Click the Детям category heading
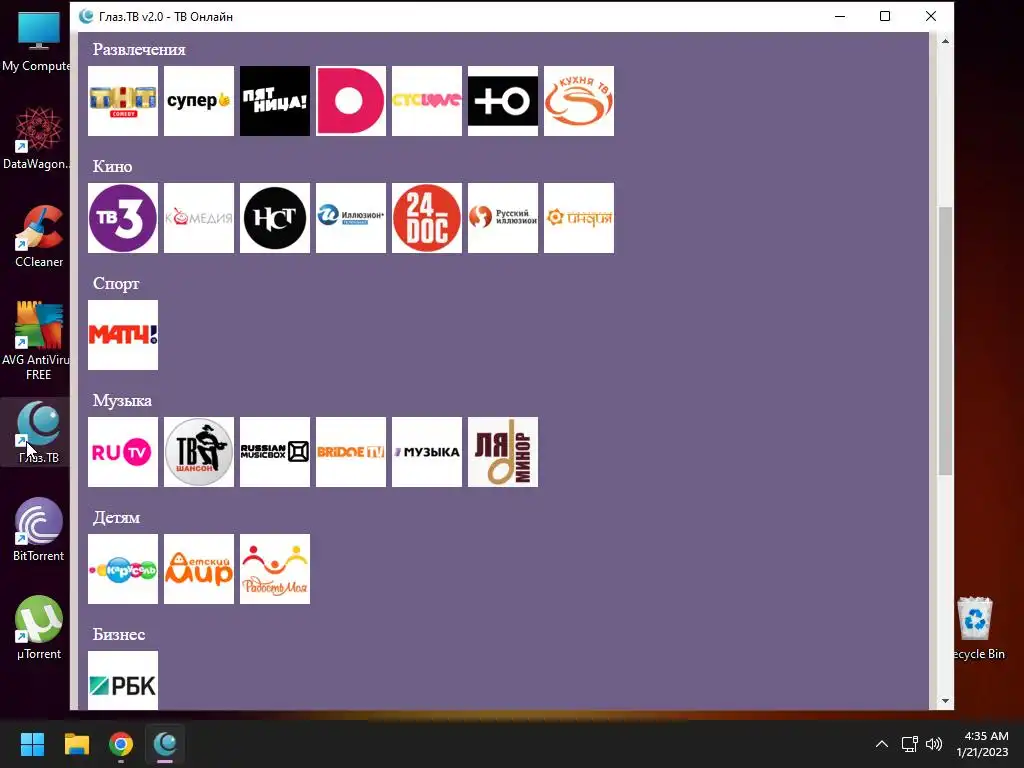This screenshot has width=1024, height=768. [x=116, y=517]
